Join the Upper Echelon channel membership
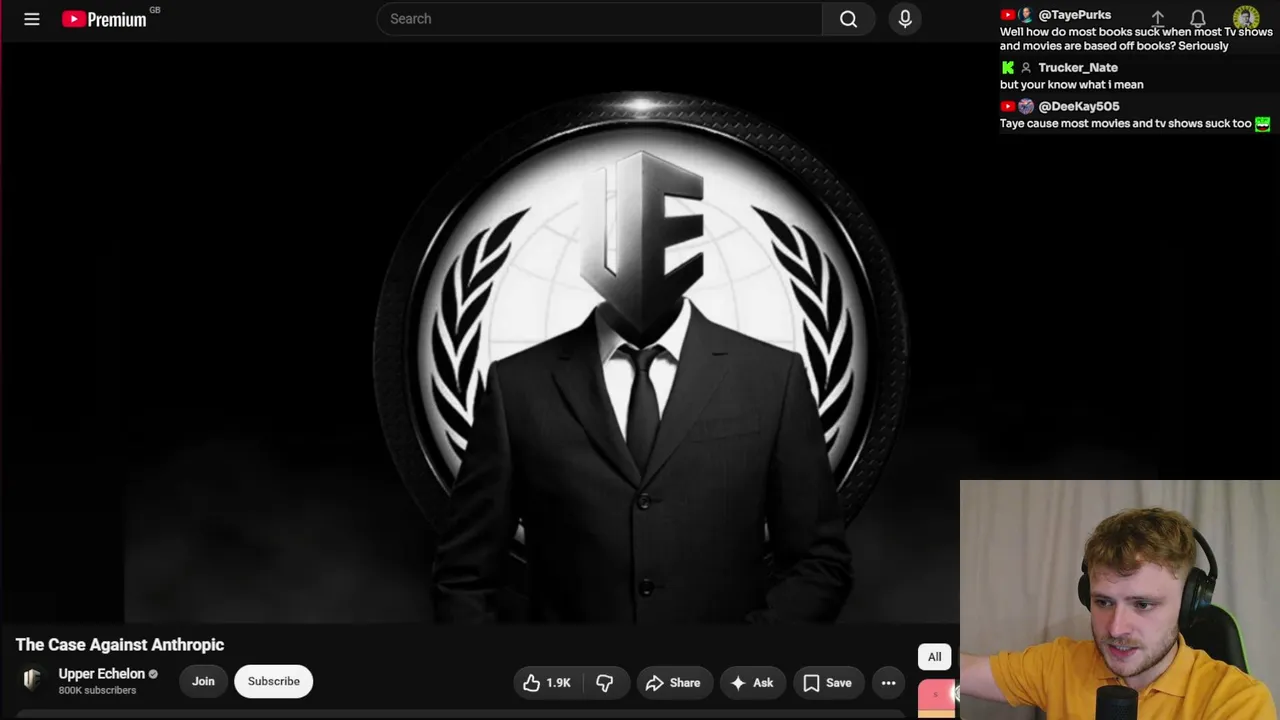The width and height of the screenshot is (1280, 720). pos(203,682)
